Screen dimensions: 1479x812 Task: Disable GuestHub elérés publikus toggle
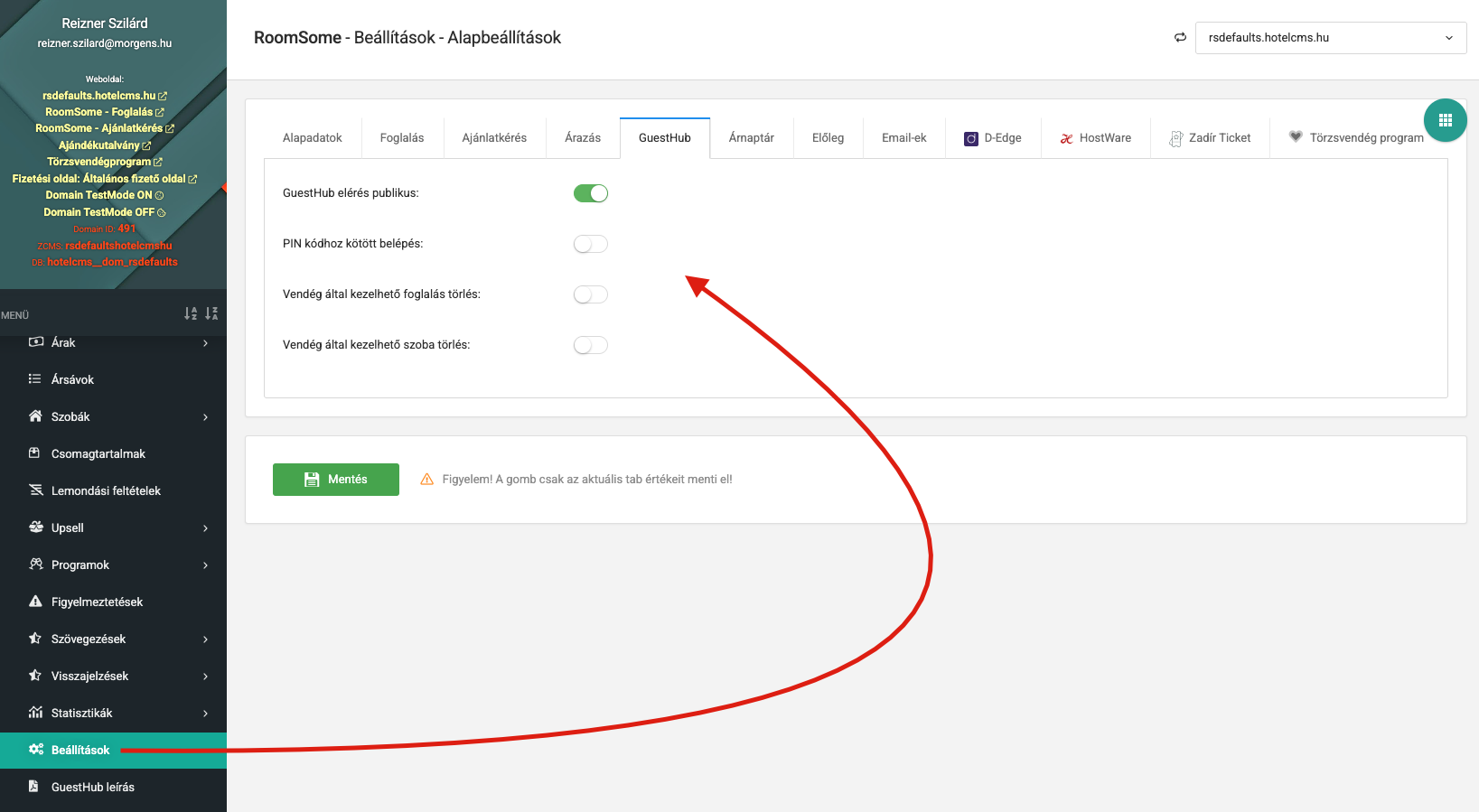click(591, 193)
